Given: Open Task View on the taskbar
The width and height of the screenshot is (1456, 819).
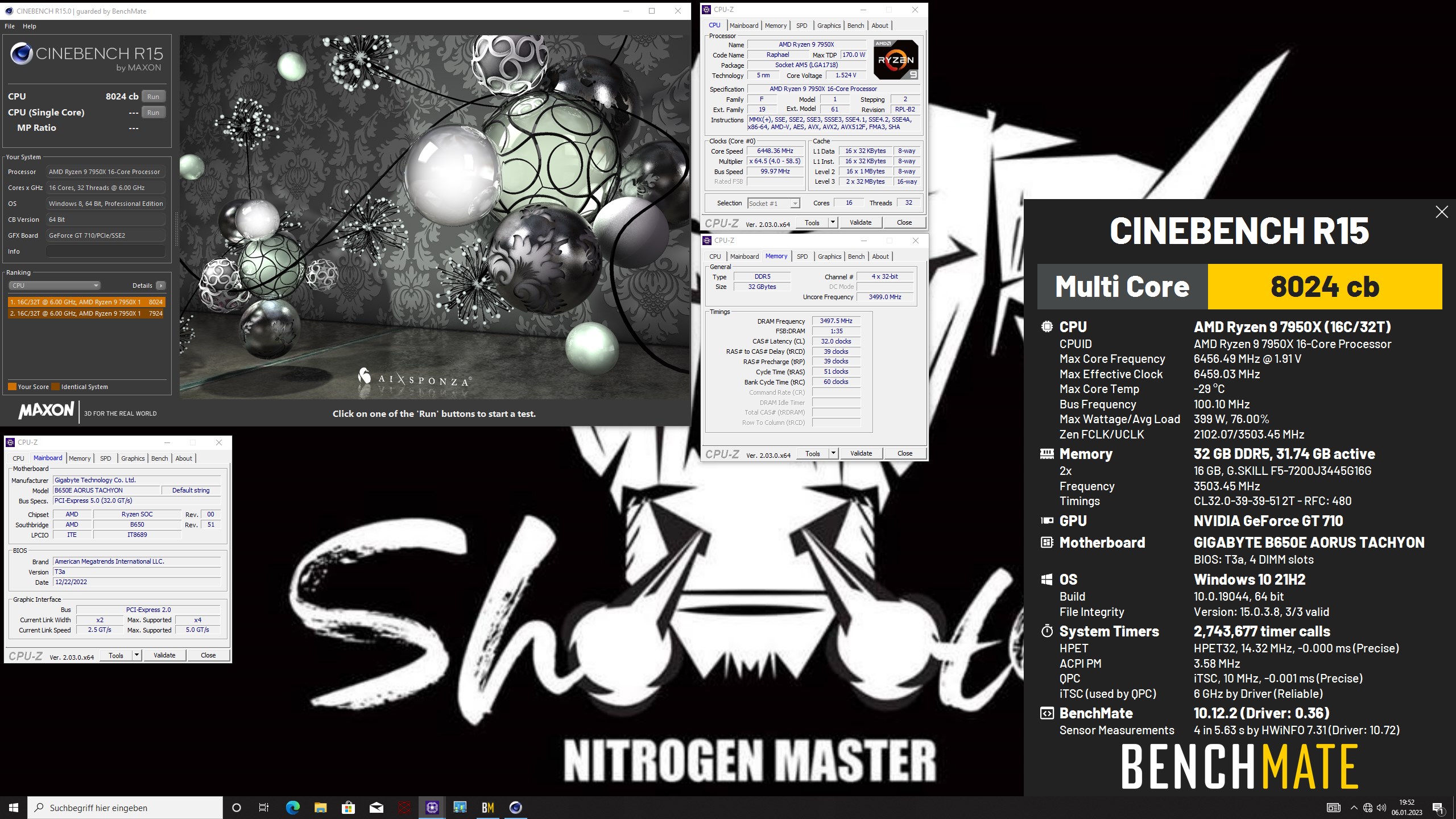Looking at the screenshot, I should coord(264,808).
